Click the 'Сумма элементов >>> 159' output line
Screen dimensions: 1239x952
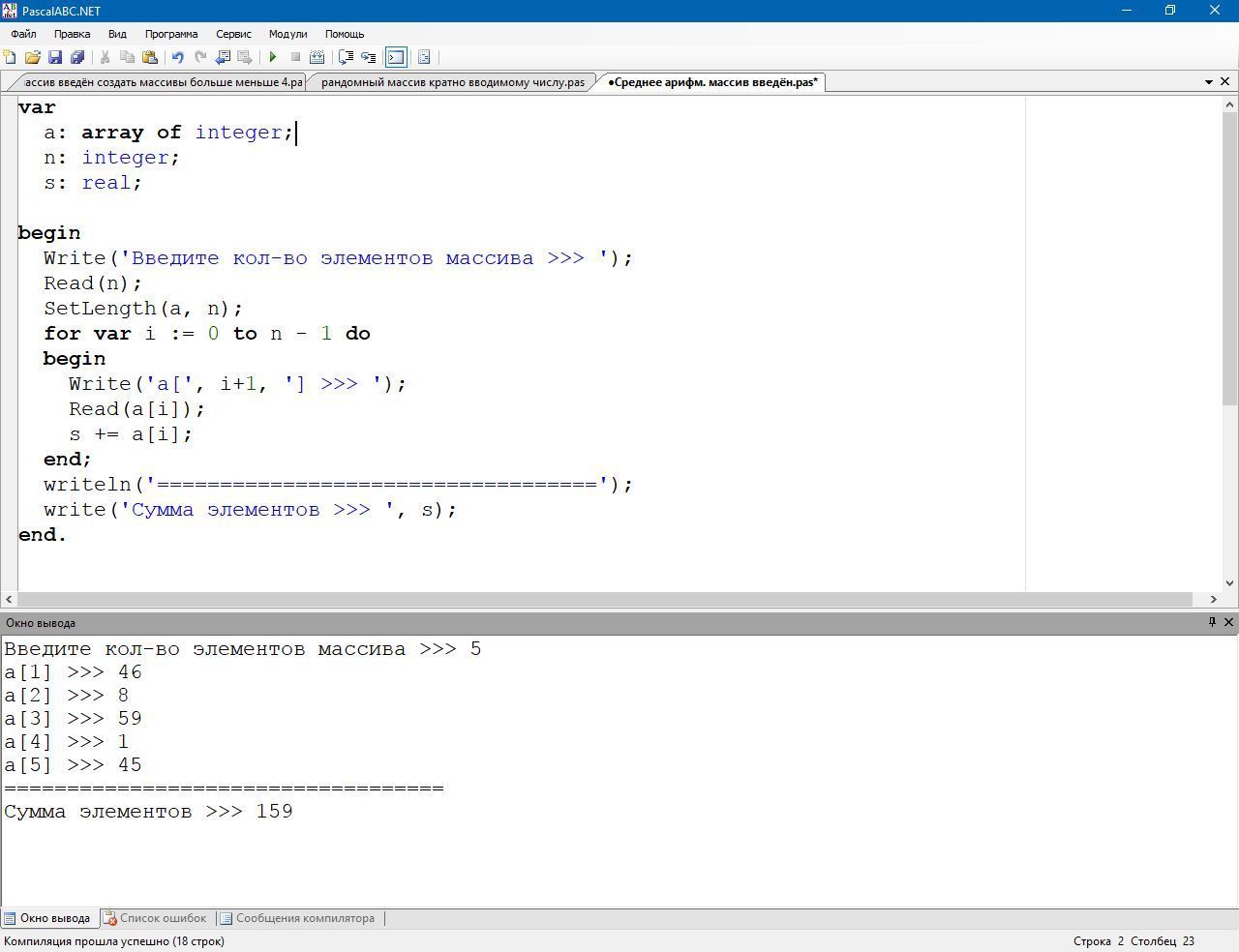148,812
